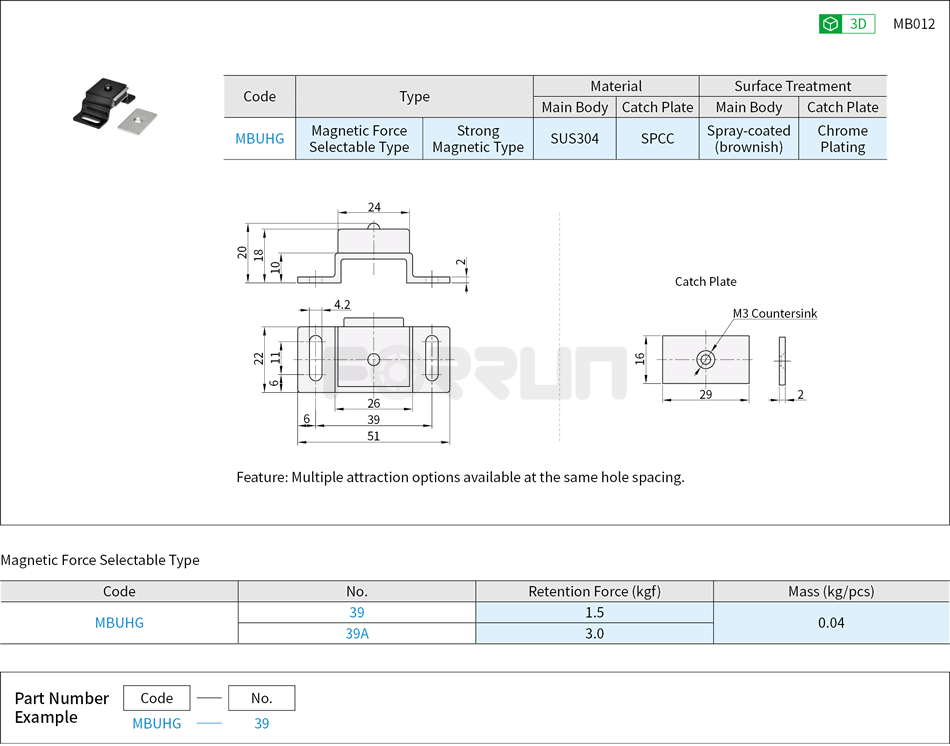Viewport: 950px width, 746px height.
Task: Select the Strong Magnetic Type cell
Action: (478, 138)
